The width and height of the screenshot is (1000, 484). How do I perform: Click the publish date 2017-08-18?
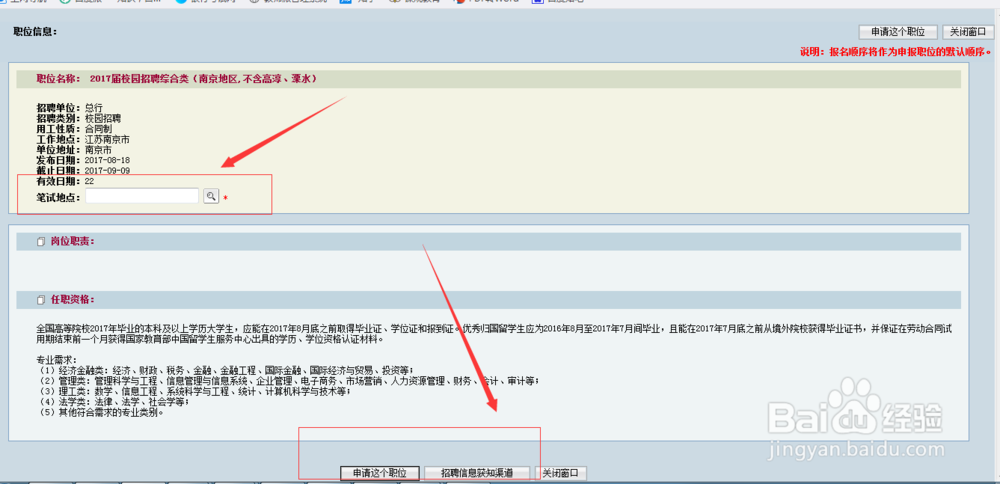107,160
